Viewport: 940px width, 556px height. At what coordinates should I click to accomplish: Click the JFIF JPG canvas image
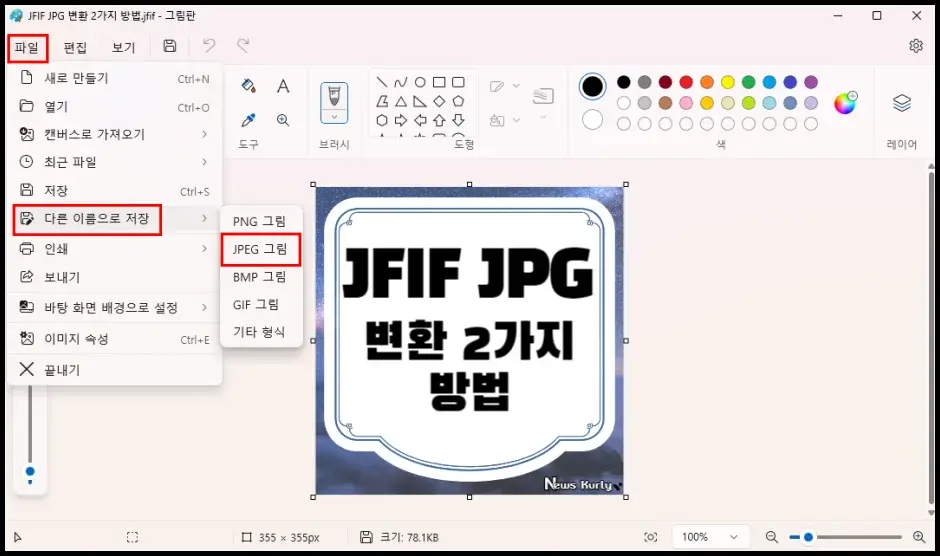click(x=469, y=341)
